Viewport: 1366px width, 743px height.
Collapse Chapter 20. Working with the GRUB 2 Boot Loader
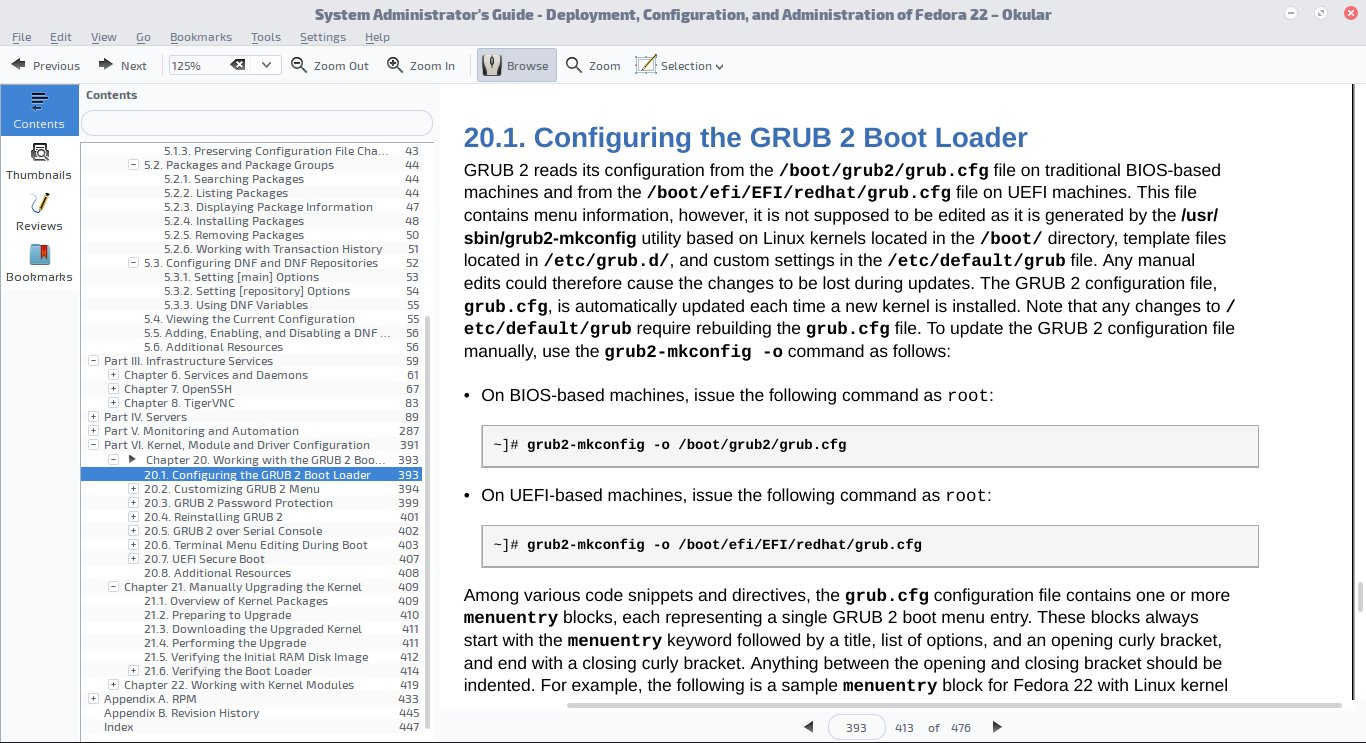[x=114, y=460]
